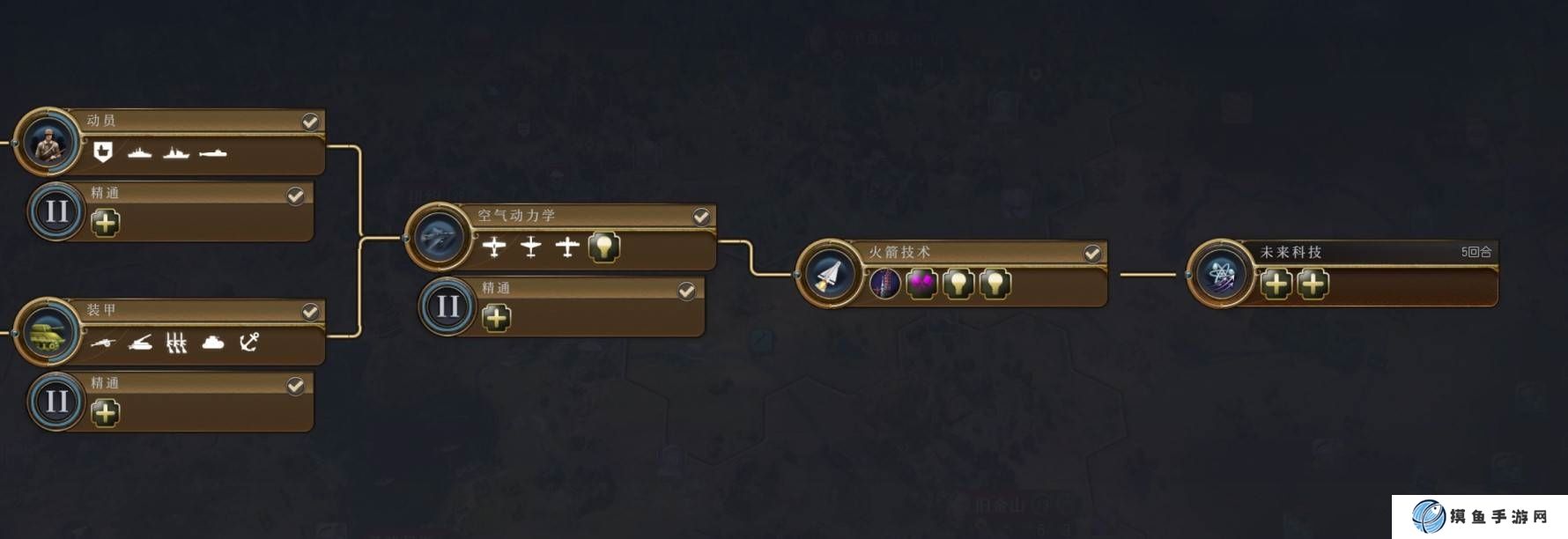Open the jet icon of 空气动力学
The height and width of the screenshot is (539, 1568).
click(x=439, y=237)
